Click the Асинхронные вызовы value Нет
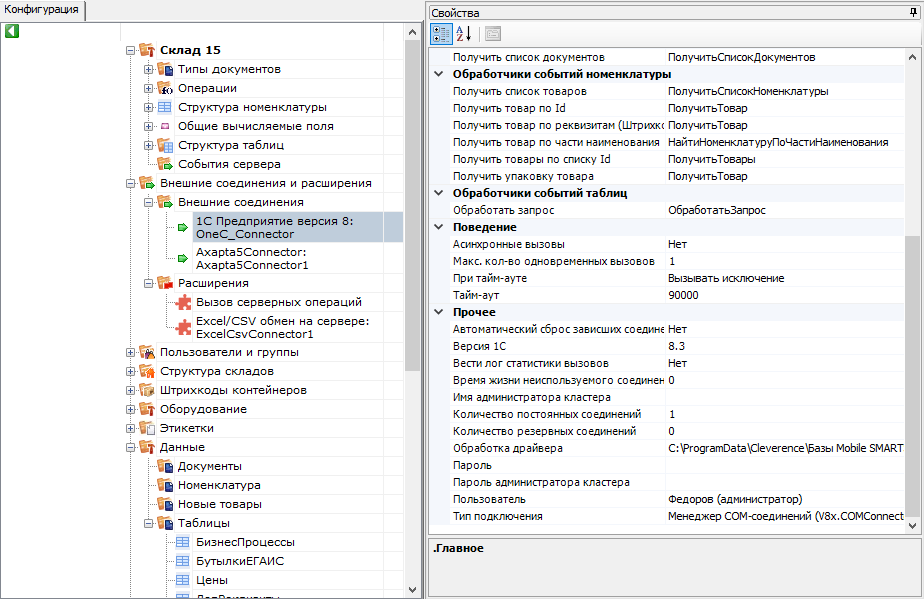924x599 pixels. (x=784, y=244)
